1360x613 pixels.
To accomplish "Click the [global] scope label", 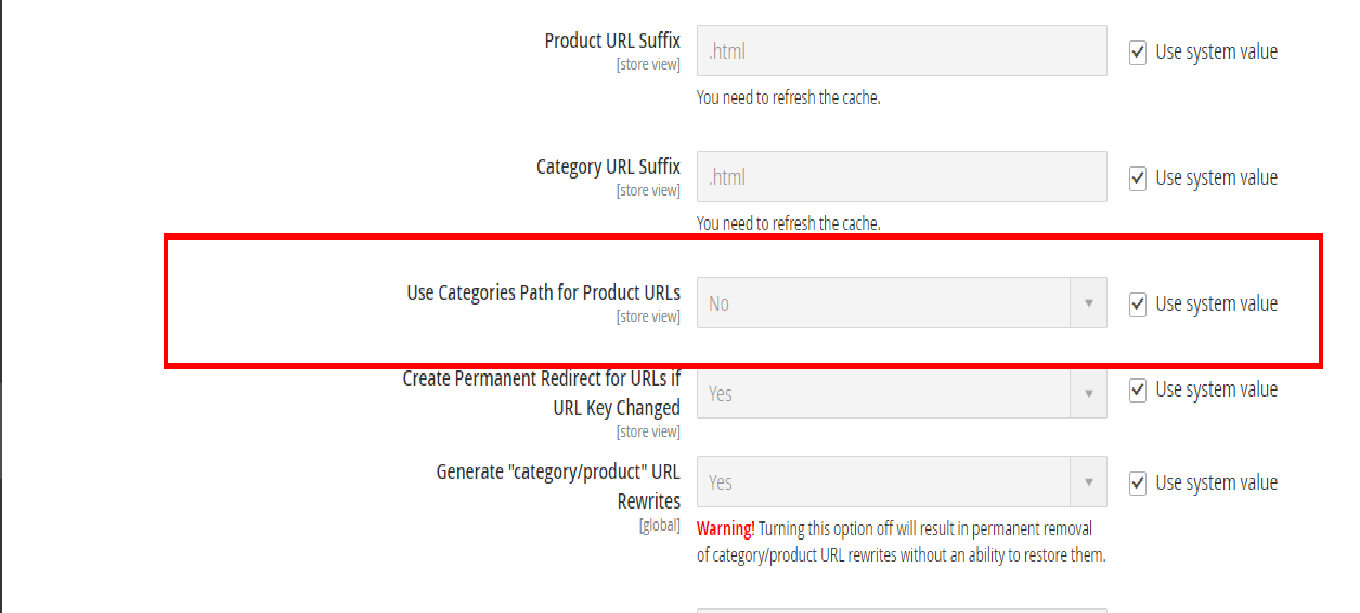I will point(659,526).
